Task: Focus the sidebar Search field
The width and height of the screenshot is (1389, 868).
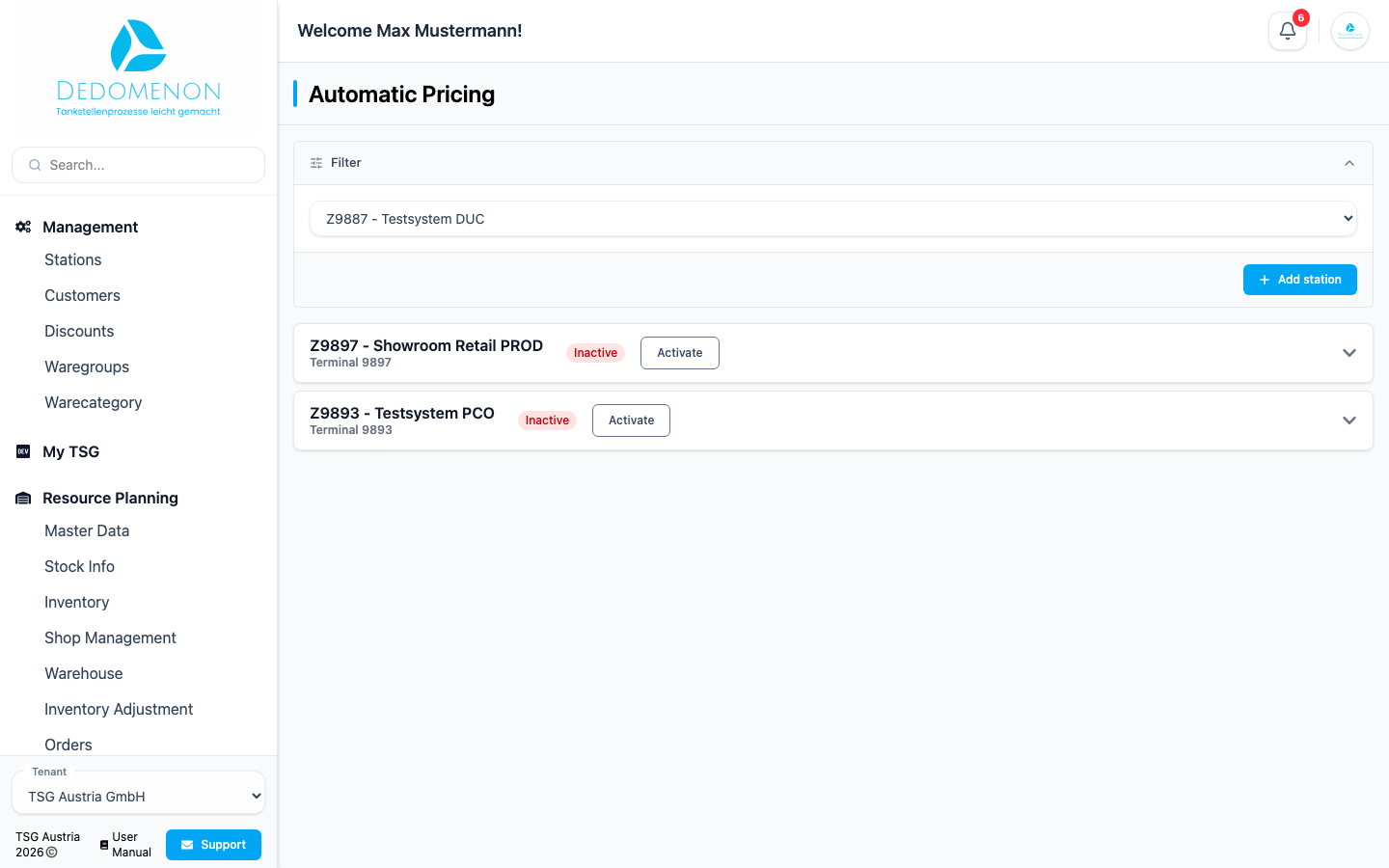Action: (x=138, y=165)
